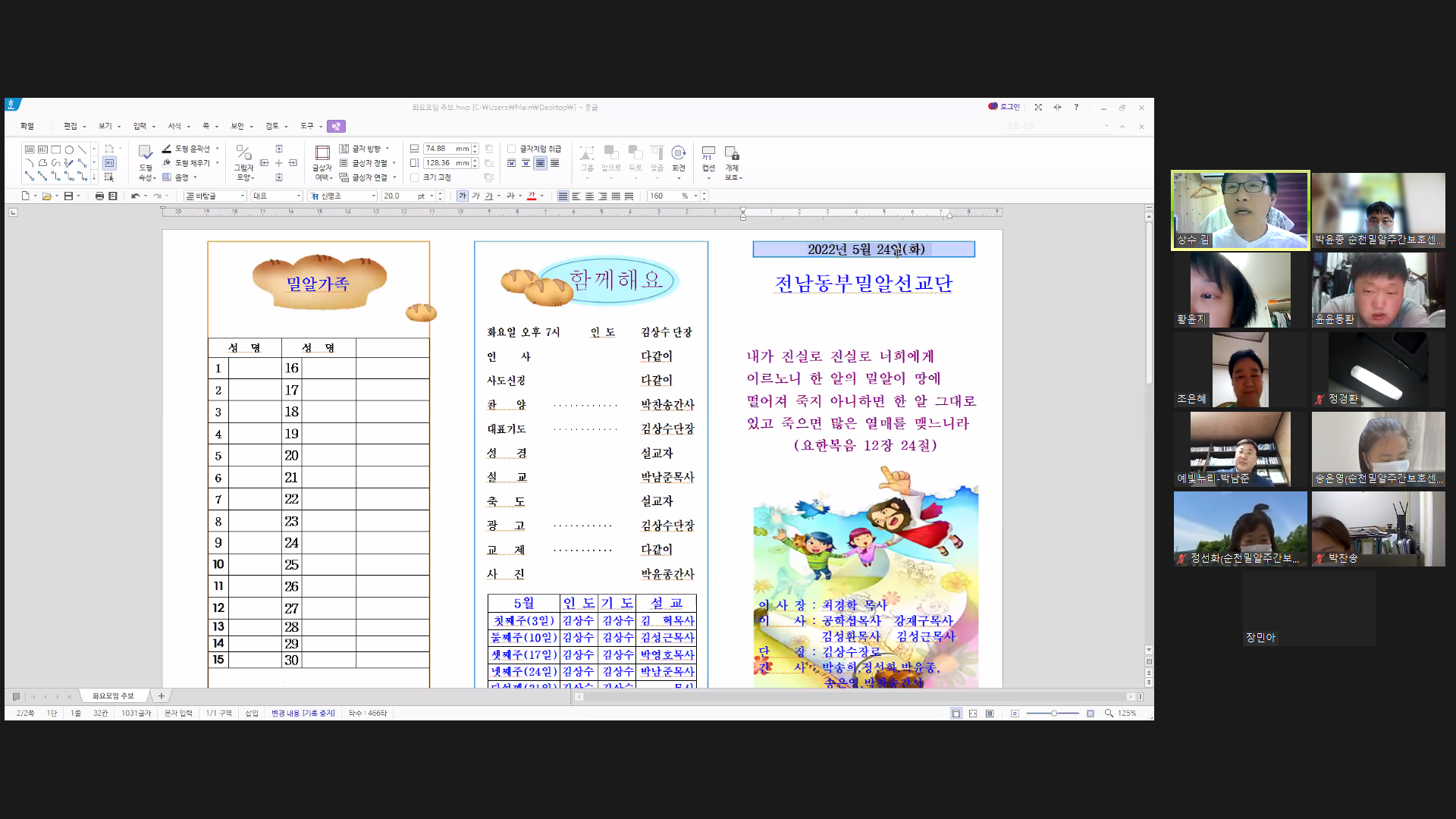The image size is (1456, 819).
Task: Click the vertical scrollbar of the document
Action: pos(1149,432)
